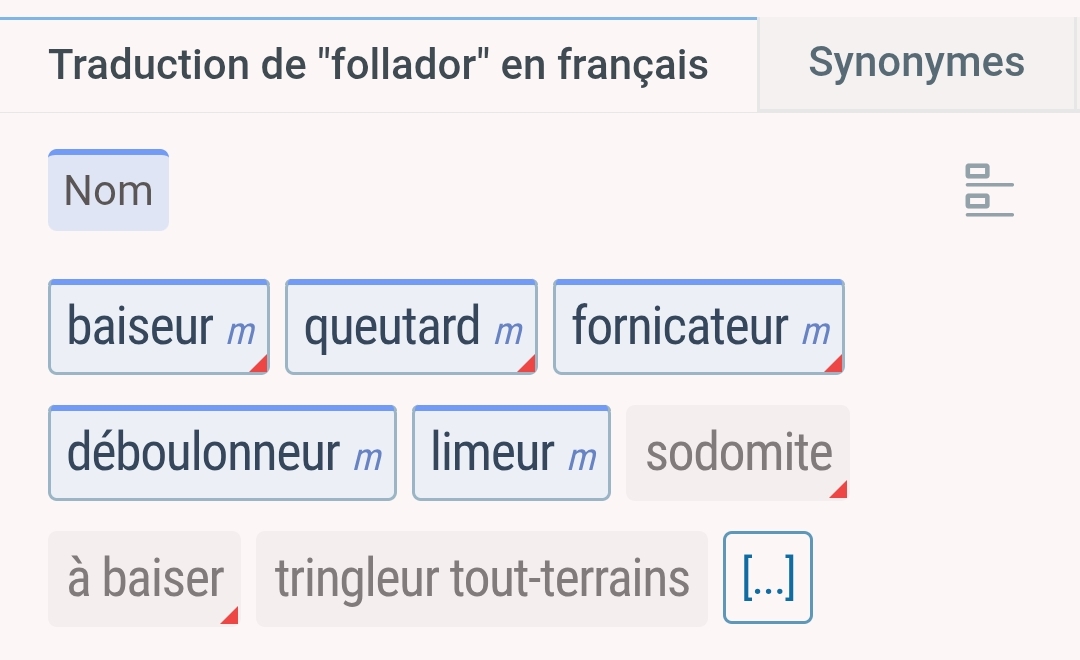Click red corner flag on sodomite chip
Viewport: 1080px width, 660px height.
click(839, 489)
